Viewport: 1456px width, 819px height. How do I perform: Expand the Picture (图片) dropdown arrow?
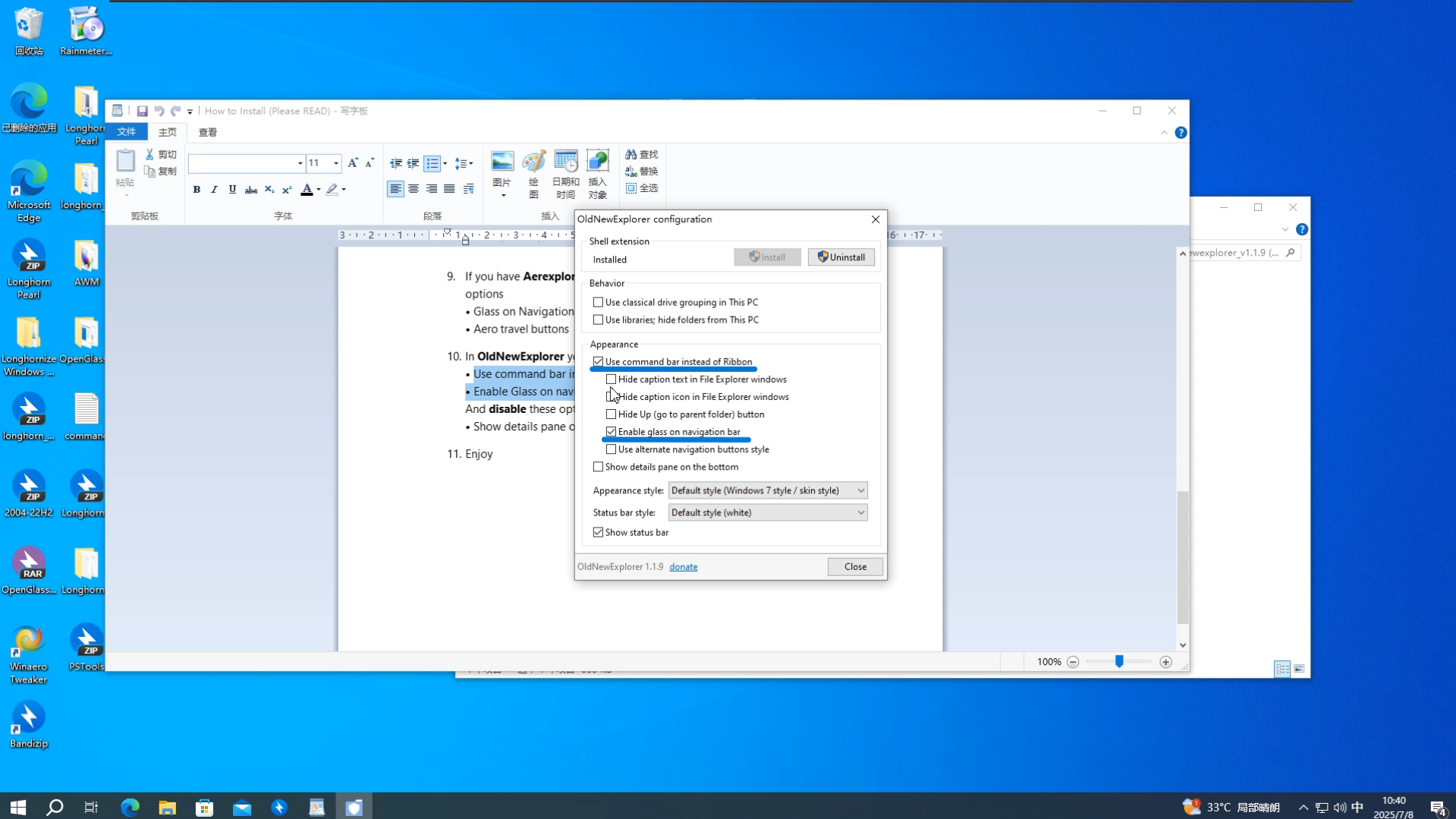503,196
